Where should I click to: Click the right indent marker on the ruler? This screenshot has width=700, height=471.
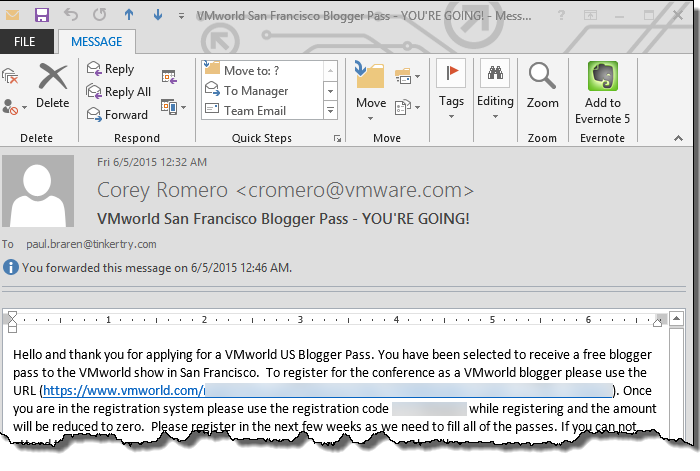pos(658,322)
